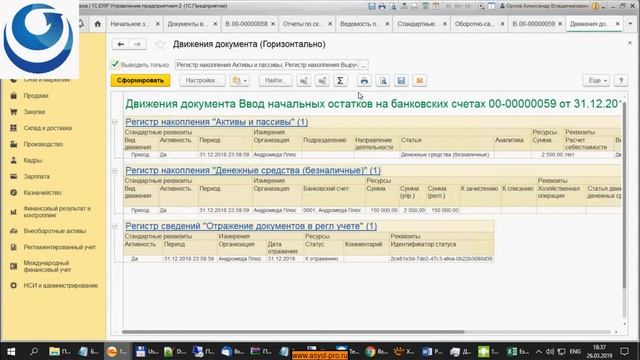The height and width of the screenshot is (360, 640).
Task: Open the Windows Start menu
Action: click(x=11, y=351)
